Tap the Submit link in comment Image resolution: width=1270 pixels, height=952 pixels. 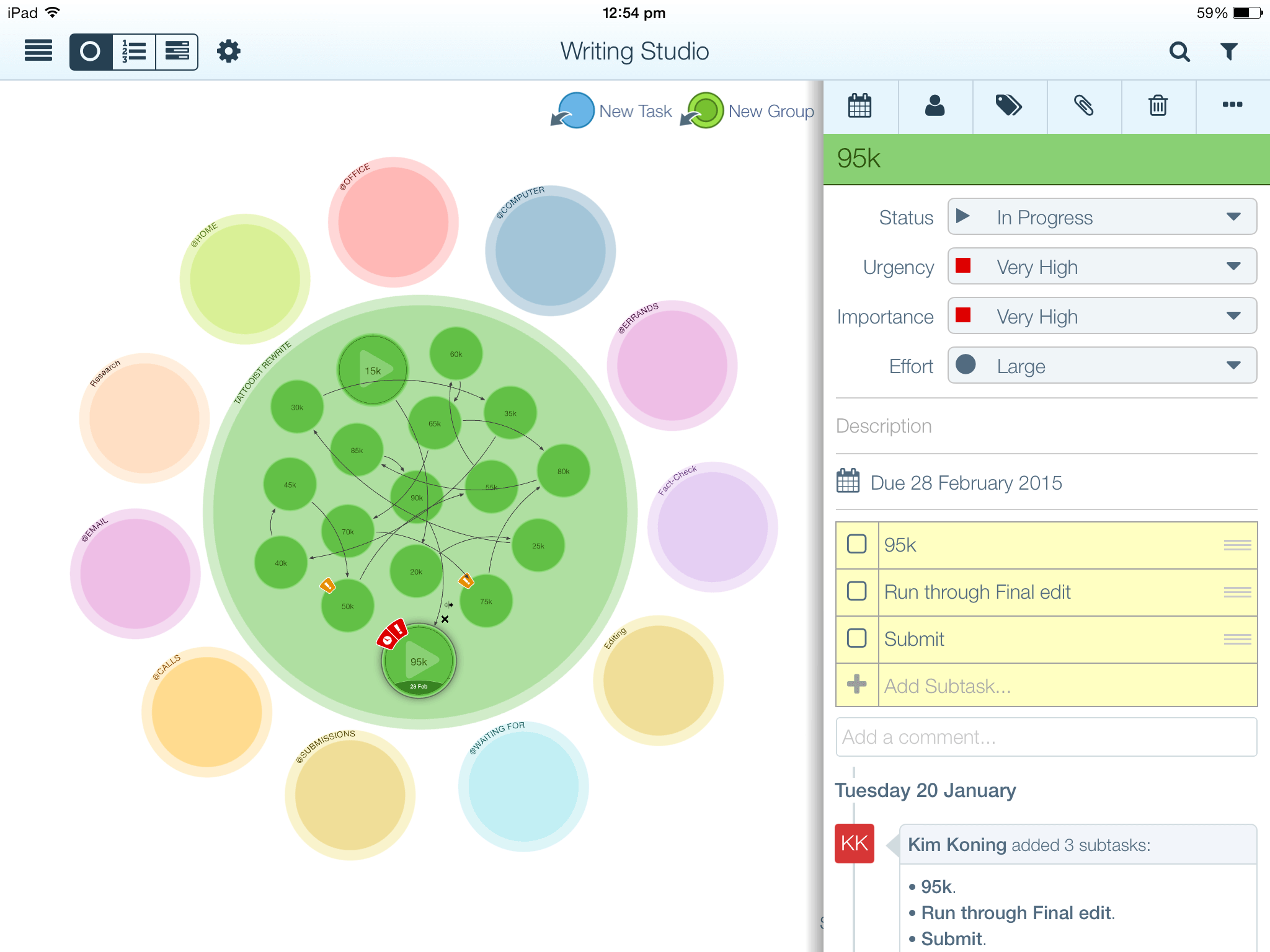pos(952,938)
